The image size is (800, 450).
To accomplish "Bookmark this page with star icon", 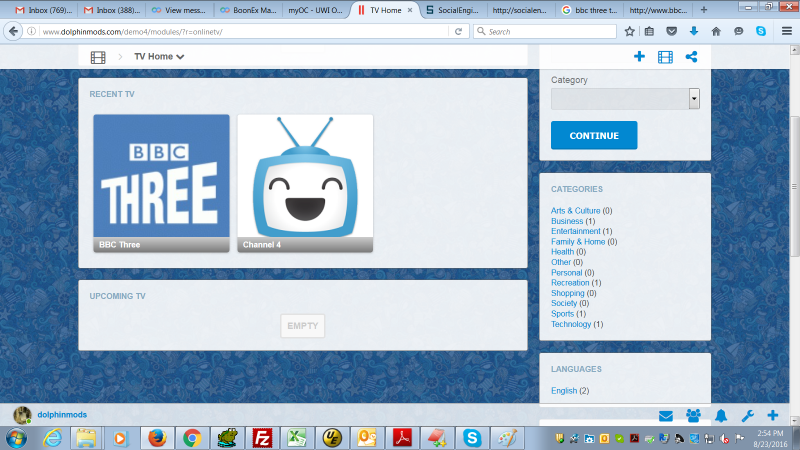I will [630, 32].
